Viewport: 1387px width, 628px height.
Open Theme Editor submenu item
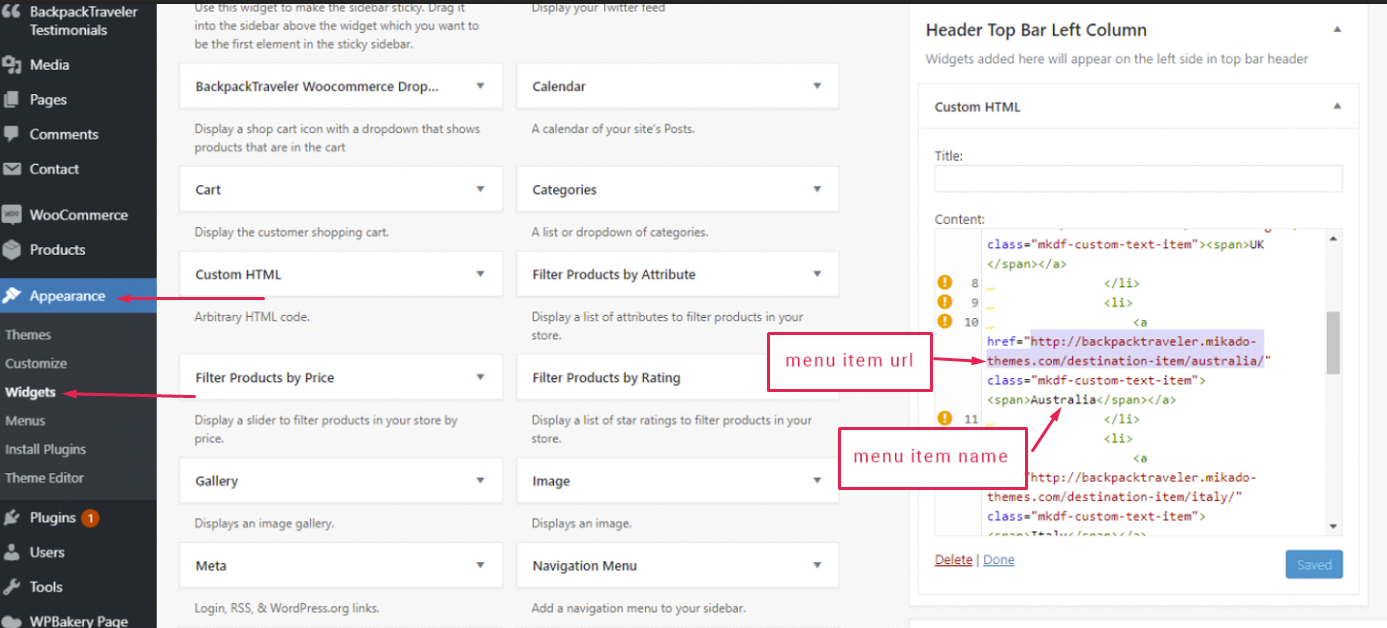[44, 478]
